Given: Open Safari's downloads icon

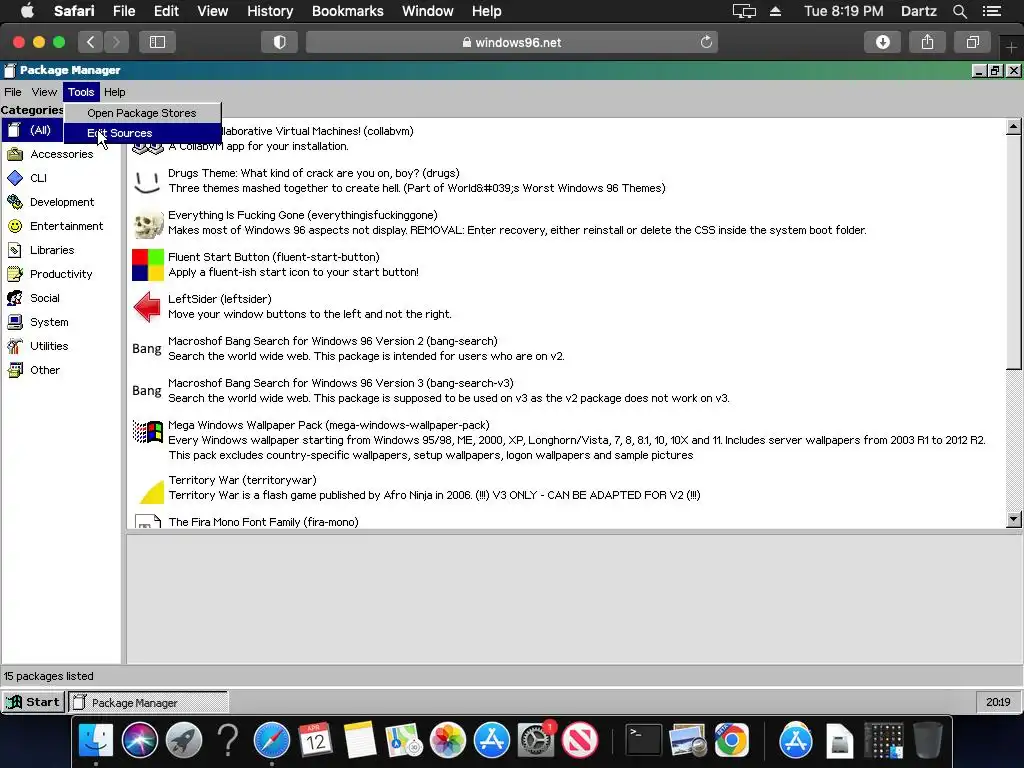Looking at the screenshot, I should 882,42.
